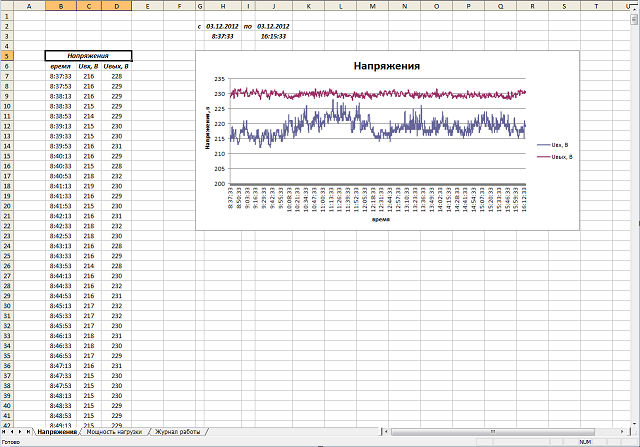The image size is (640, 447).
Task: Click the last-sheet navigation arrow
Action: click(x=28, y=431)
